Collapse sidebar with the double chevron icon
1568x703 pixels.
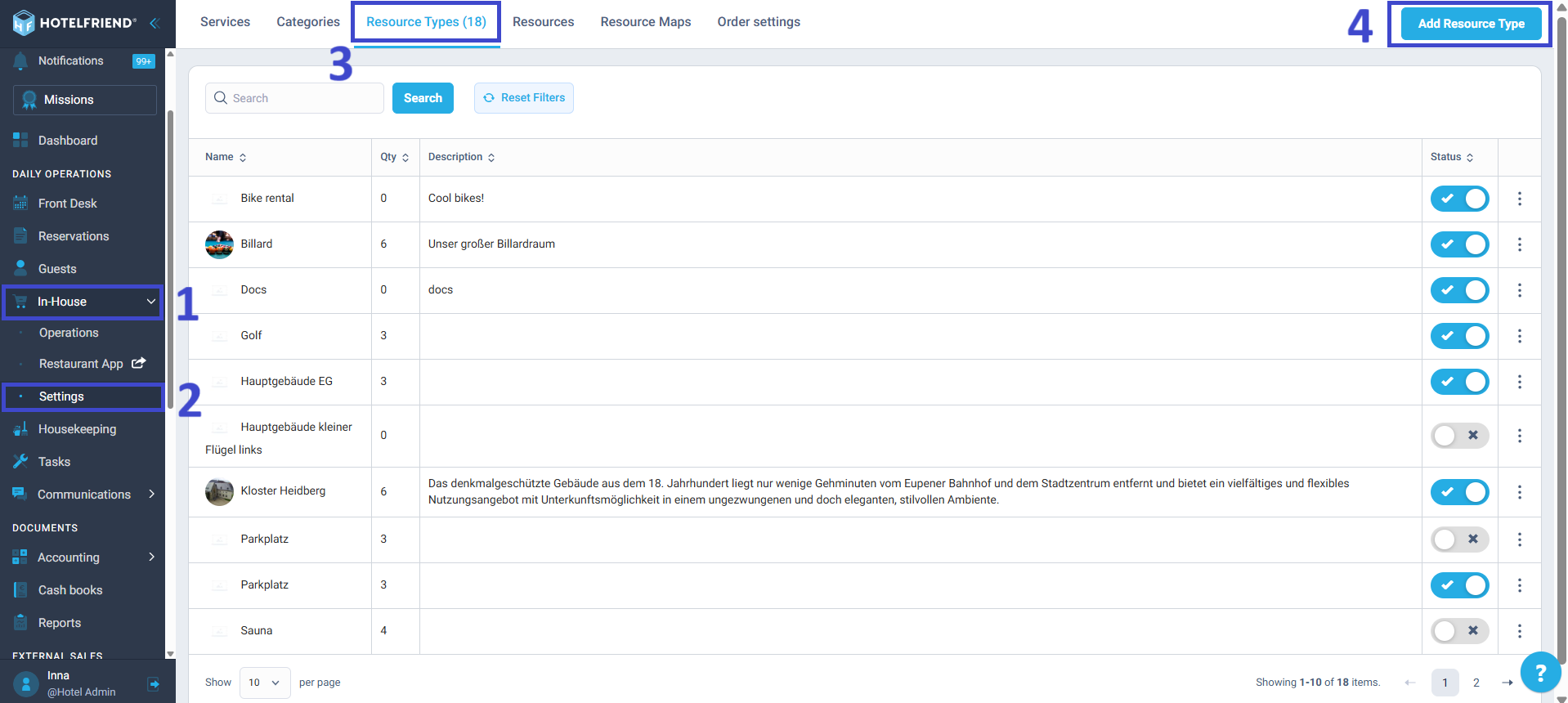click(154, 23)
